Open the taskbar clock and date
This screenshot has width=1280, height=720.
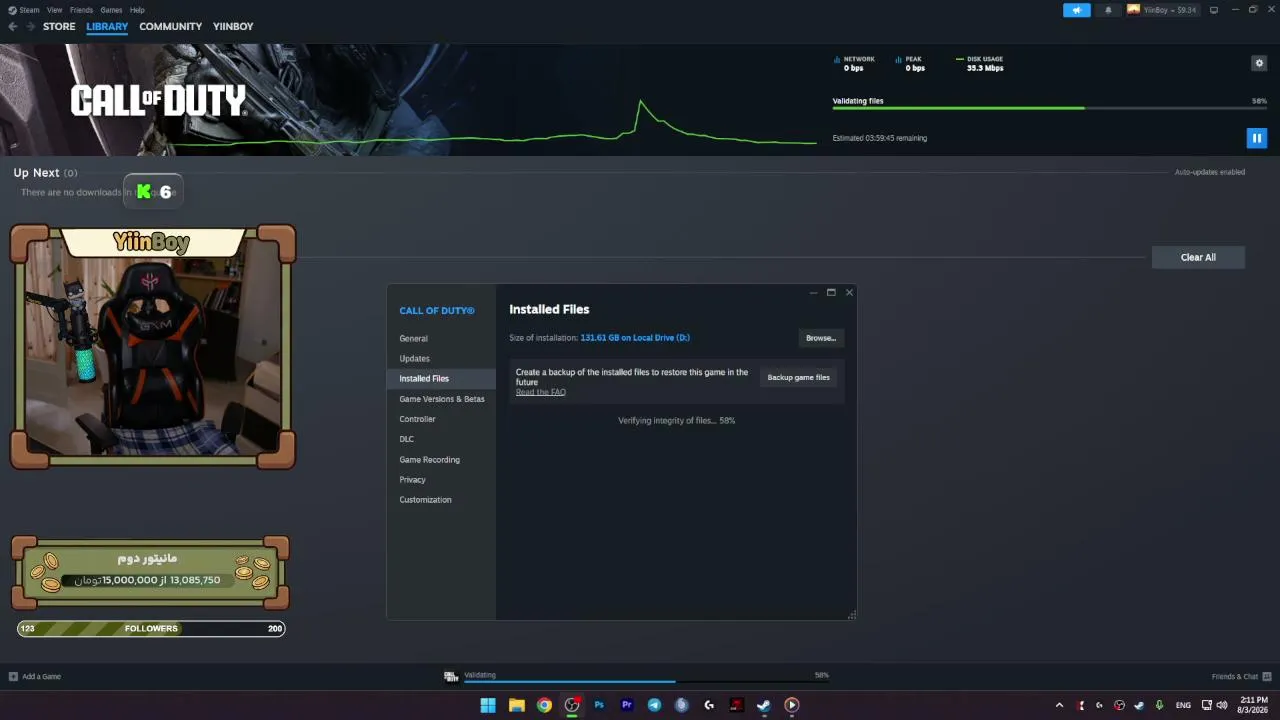[1253, 705]
